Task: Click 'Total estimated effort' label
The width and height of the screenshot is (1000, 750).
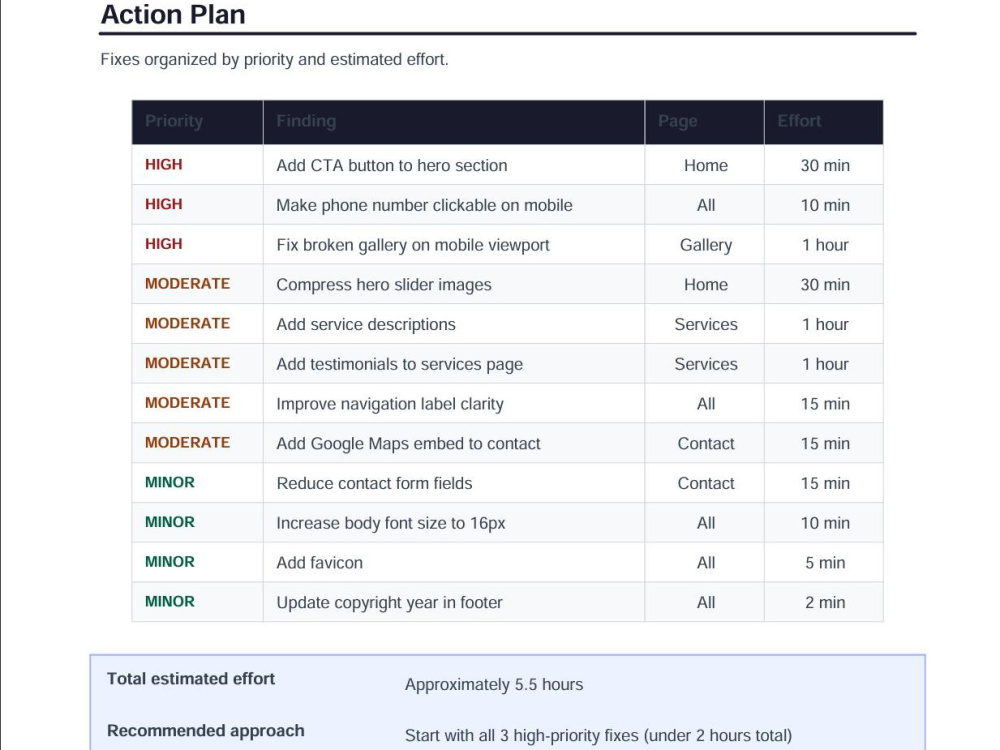Action: point(191,679)
